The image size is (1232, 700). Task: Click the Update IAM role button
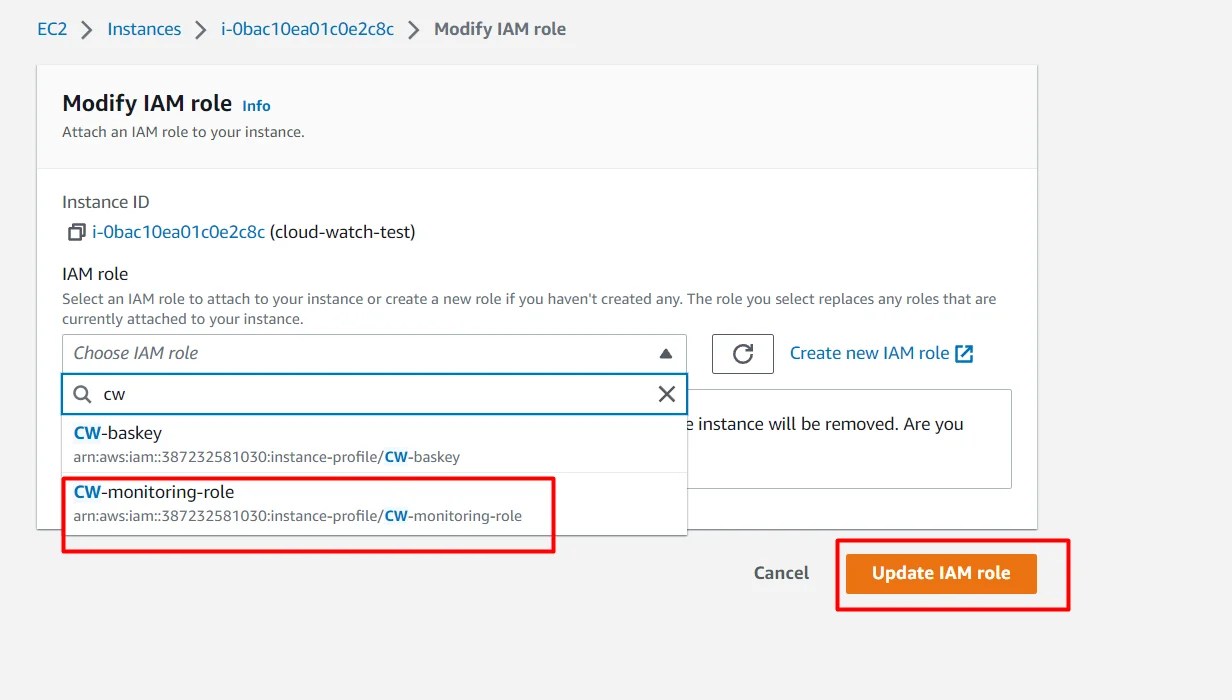940,573
